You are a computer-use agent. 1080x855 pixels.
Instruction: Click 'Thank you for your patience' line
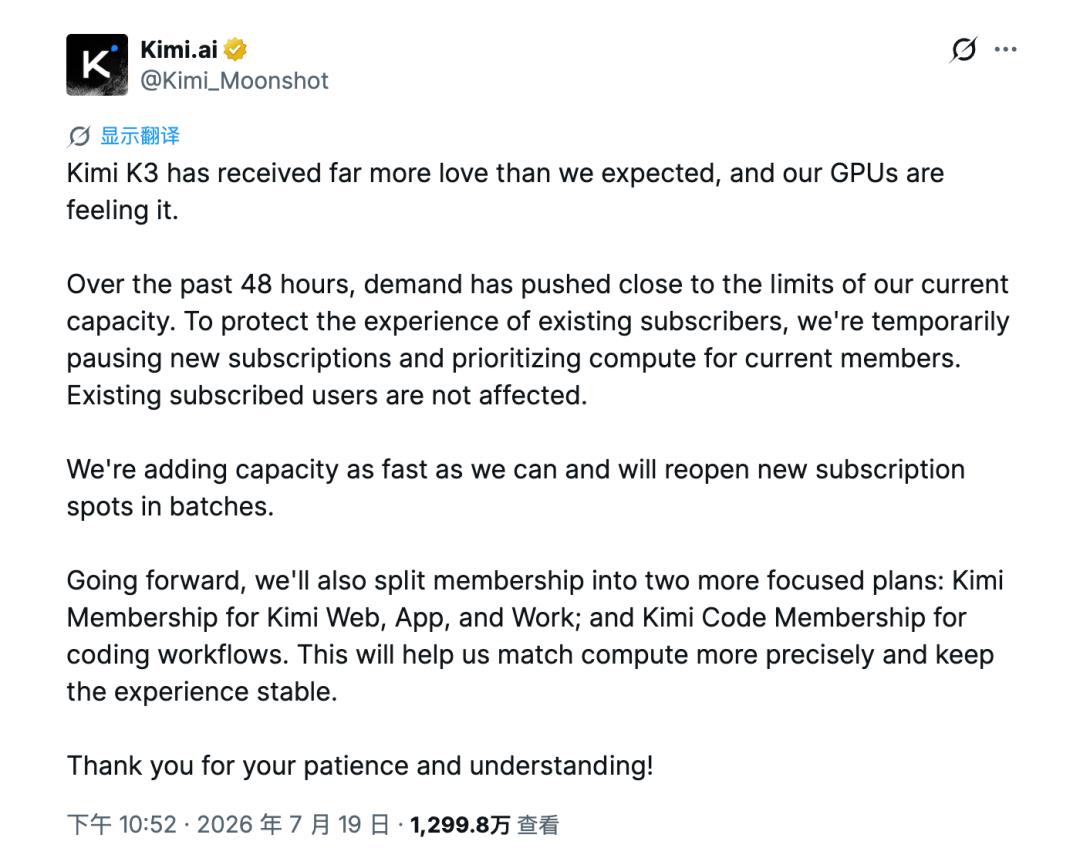pos(360,765)
